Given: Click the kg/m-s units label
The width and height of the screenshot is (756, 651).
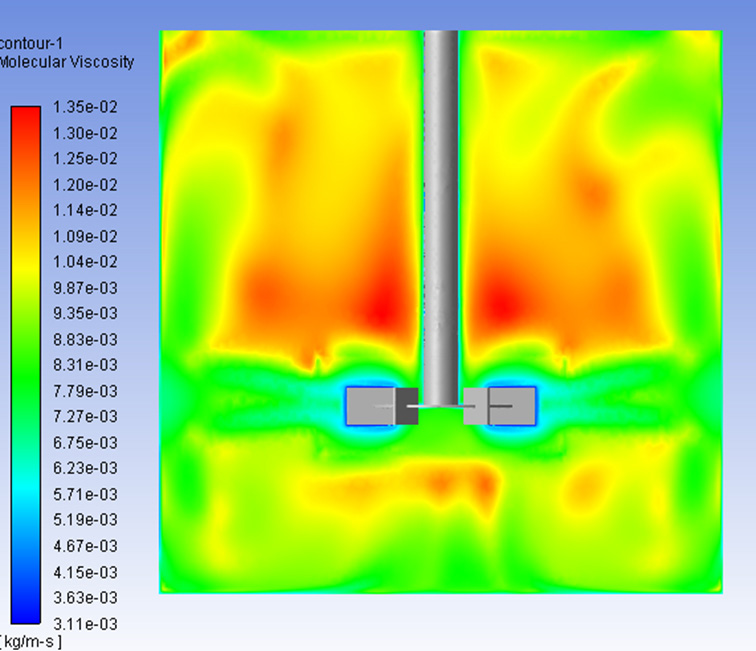Looking at the screenshot, I should (31, 642).
